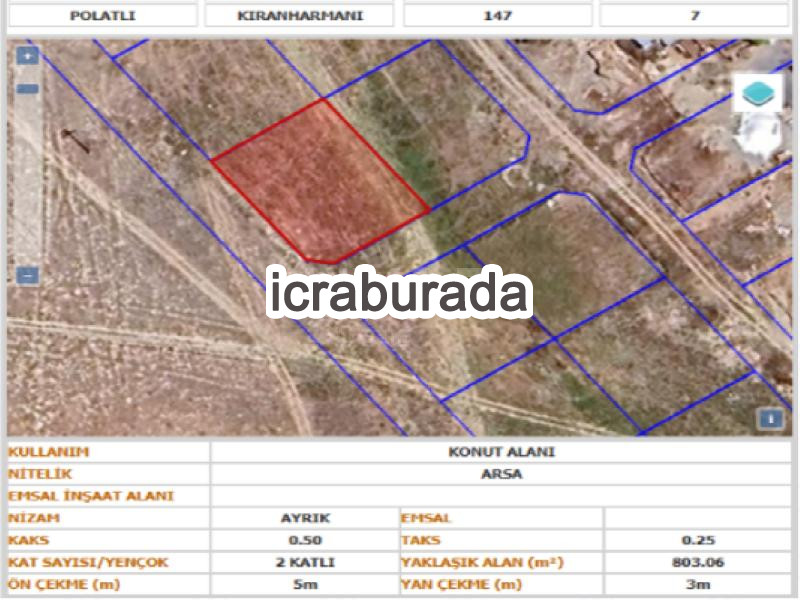The image size is (800, 600).
Task: Click the 2 KATLI value
Action: coord(305,562)
